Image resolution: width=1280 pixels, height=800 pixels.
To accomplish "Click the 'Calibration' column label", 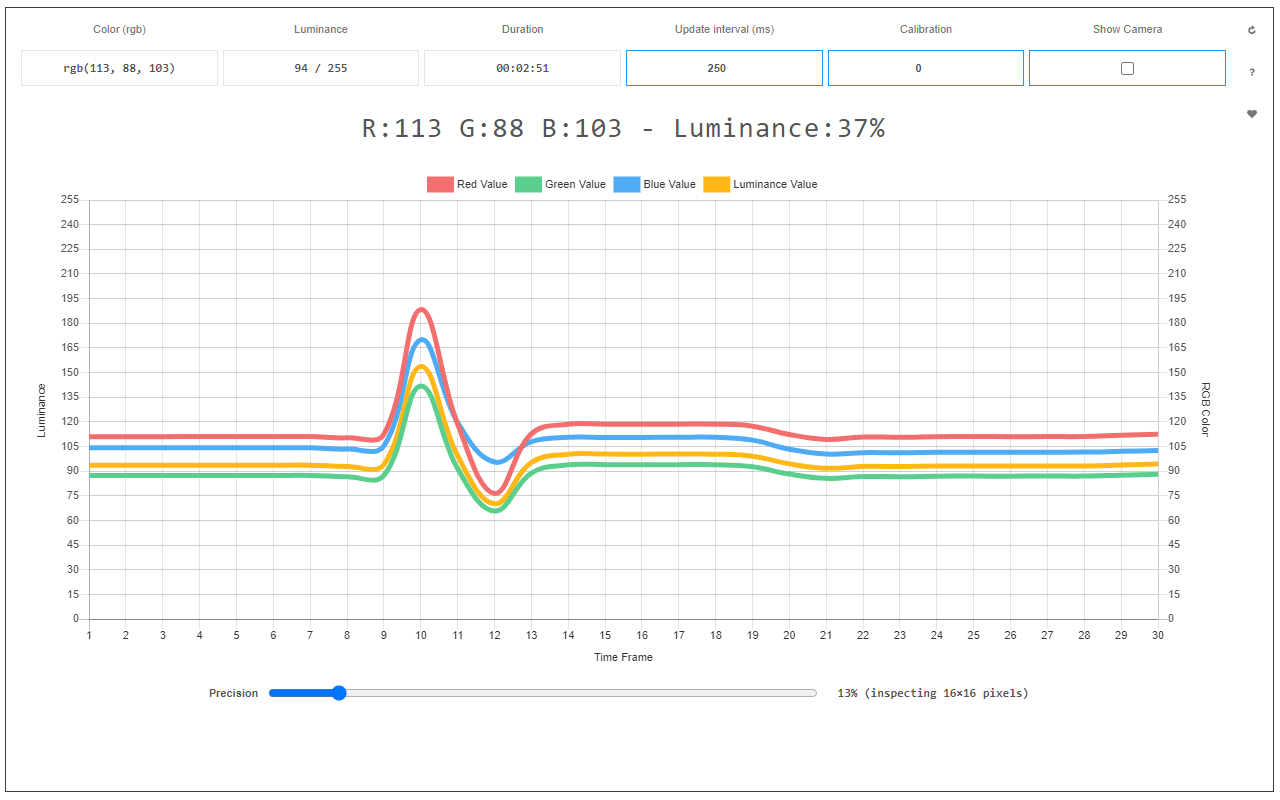I will 926,29.
